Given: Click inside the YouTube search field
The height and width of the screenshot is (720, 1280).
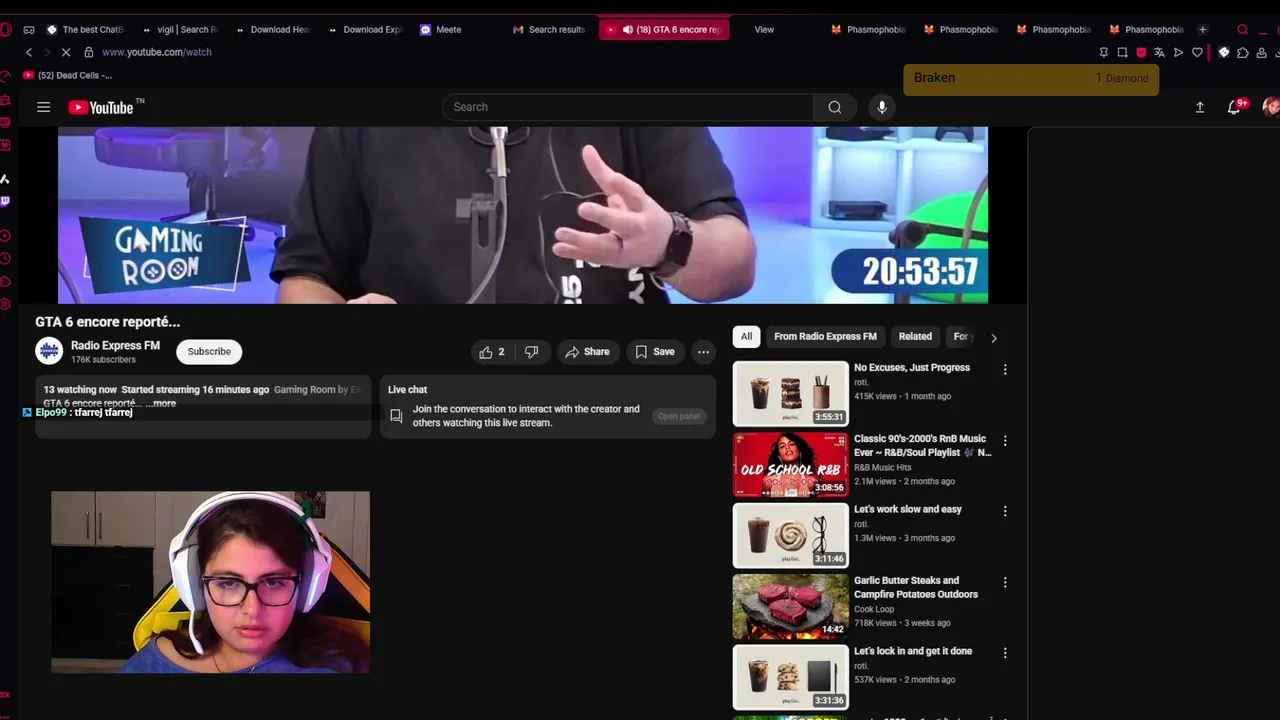Looking at the screenshot, I should (x=628, y=107).
